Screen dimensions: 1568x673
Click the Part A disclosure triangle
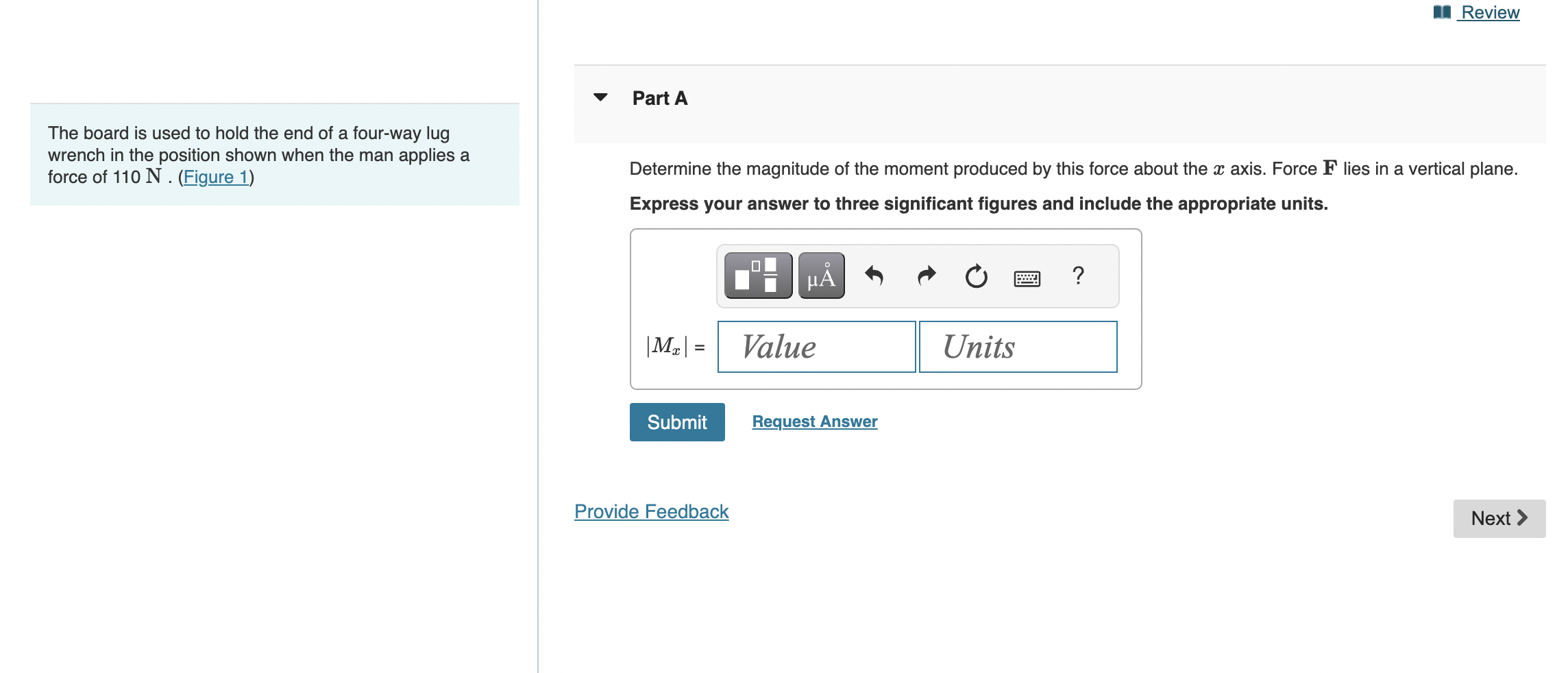click(x=600, y=98)
